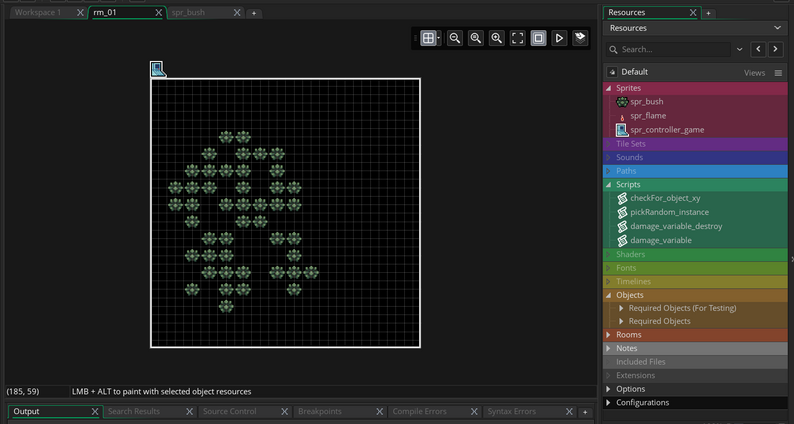Switch to the spr_bush tab

pos(188,13)
